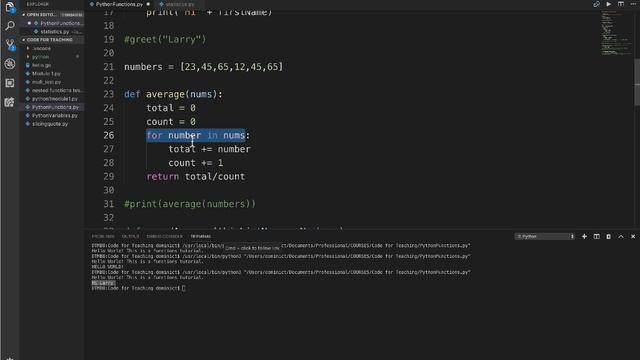
Task: Open pythontmodule1.py in Explorer
Action: tap(55, 99)
